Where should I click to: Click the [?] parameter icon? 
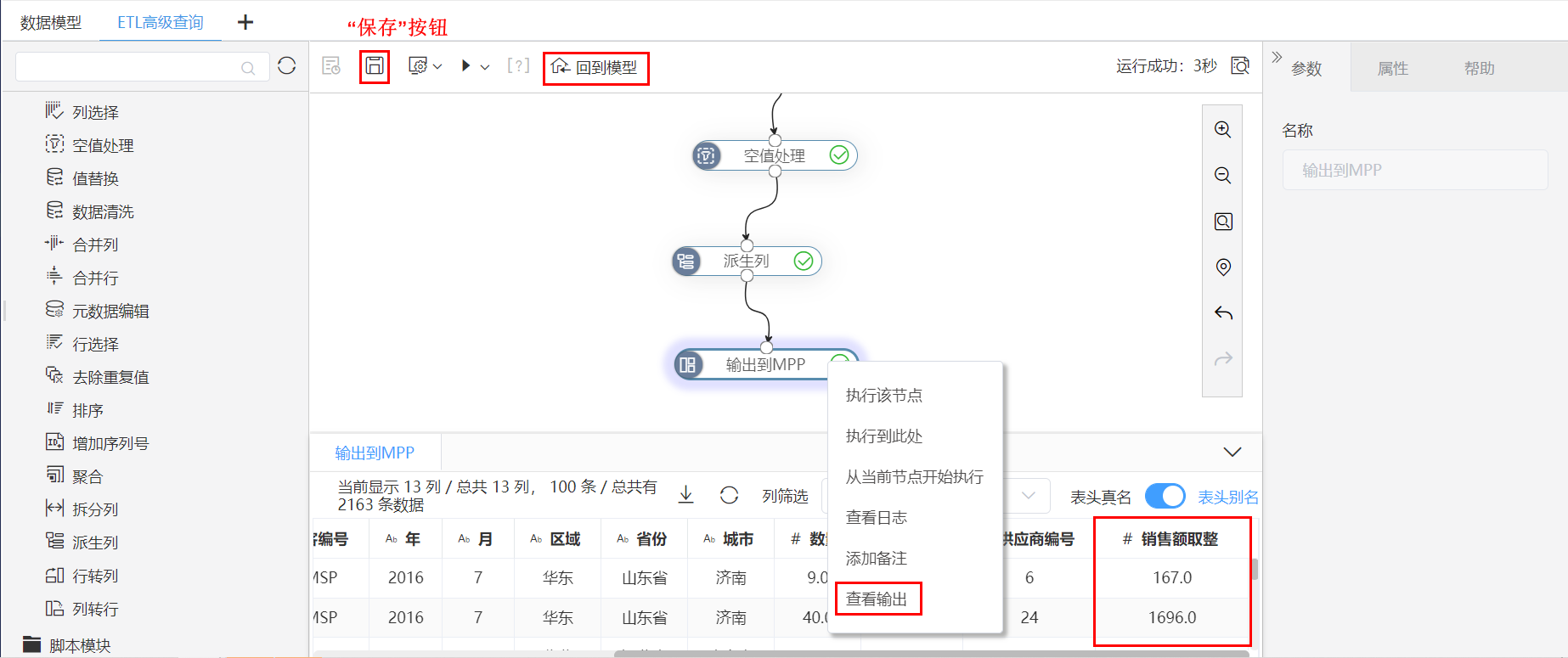[x=518, y=66]
